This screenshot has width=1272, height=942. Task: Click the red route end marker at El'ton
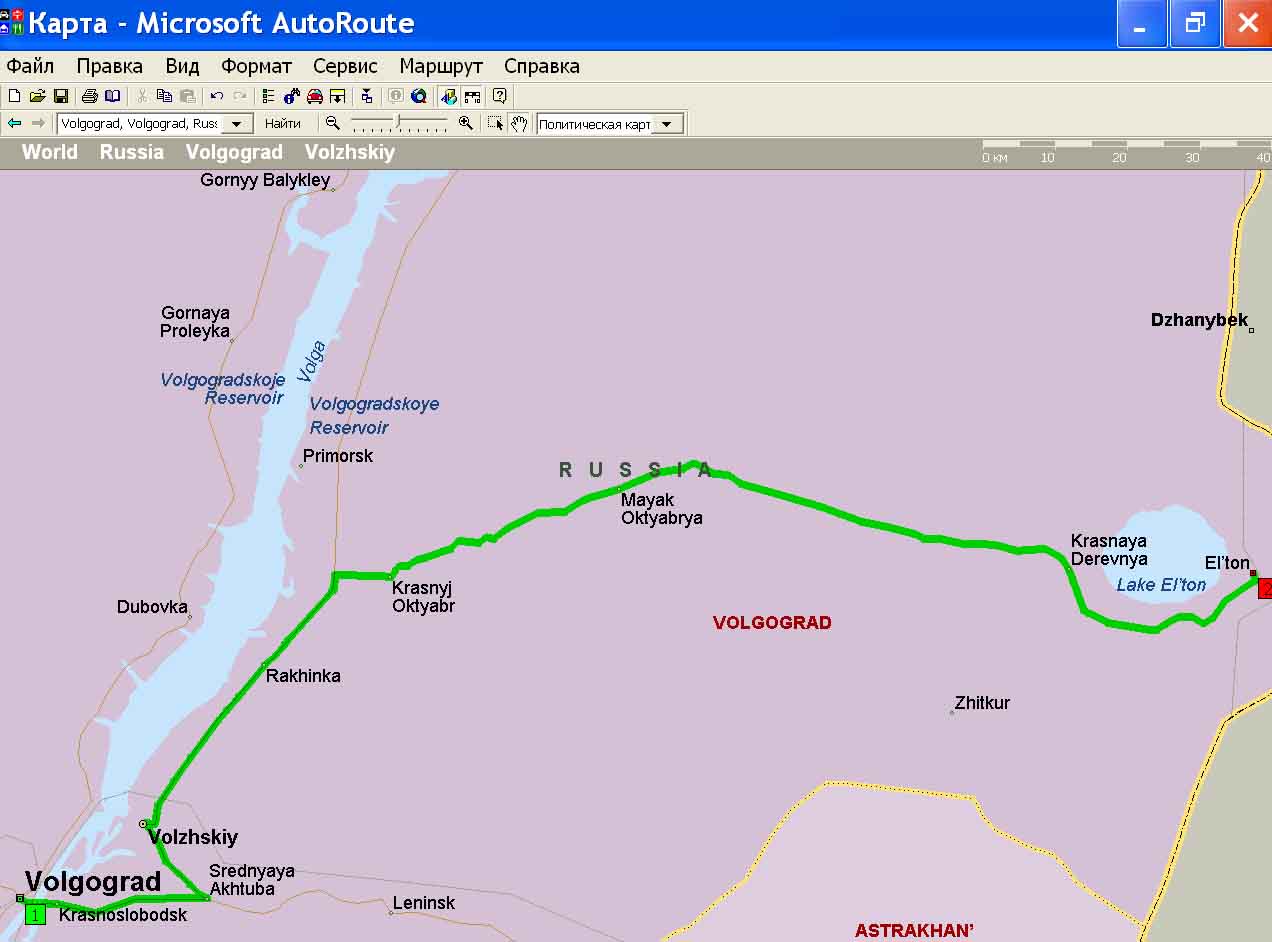point(1265,588)
